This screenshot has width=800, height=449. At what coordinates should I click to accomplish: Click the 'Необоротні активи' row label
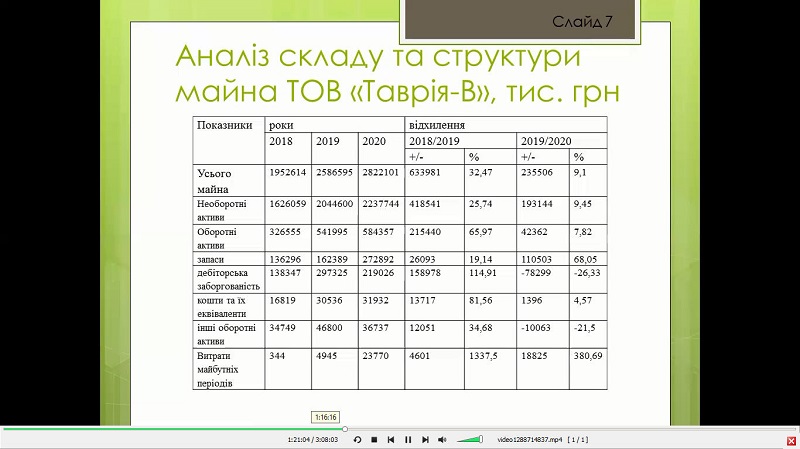221,210
